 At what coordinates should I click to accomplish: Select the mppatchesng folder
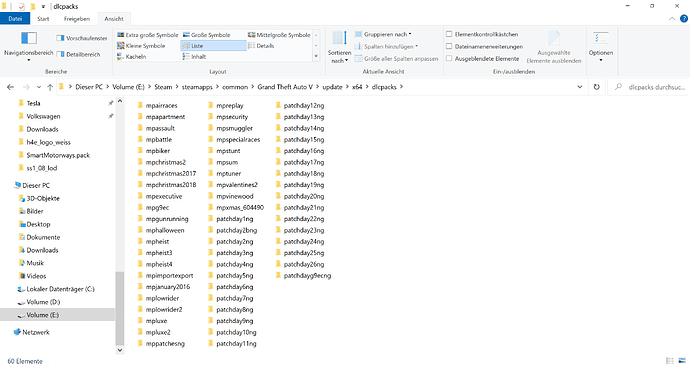(161, 344)
